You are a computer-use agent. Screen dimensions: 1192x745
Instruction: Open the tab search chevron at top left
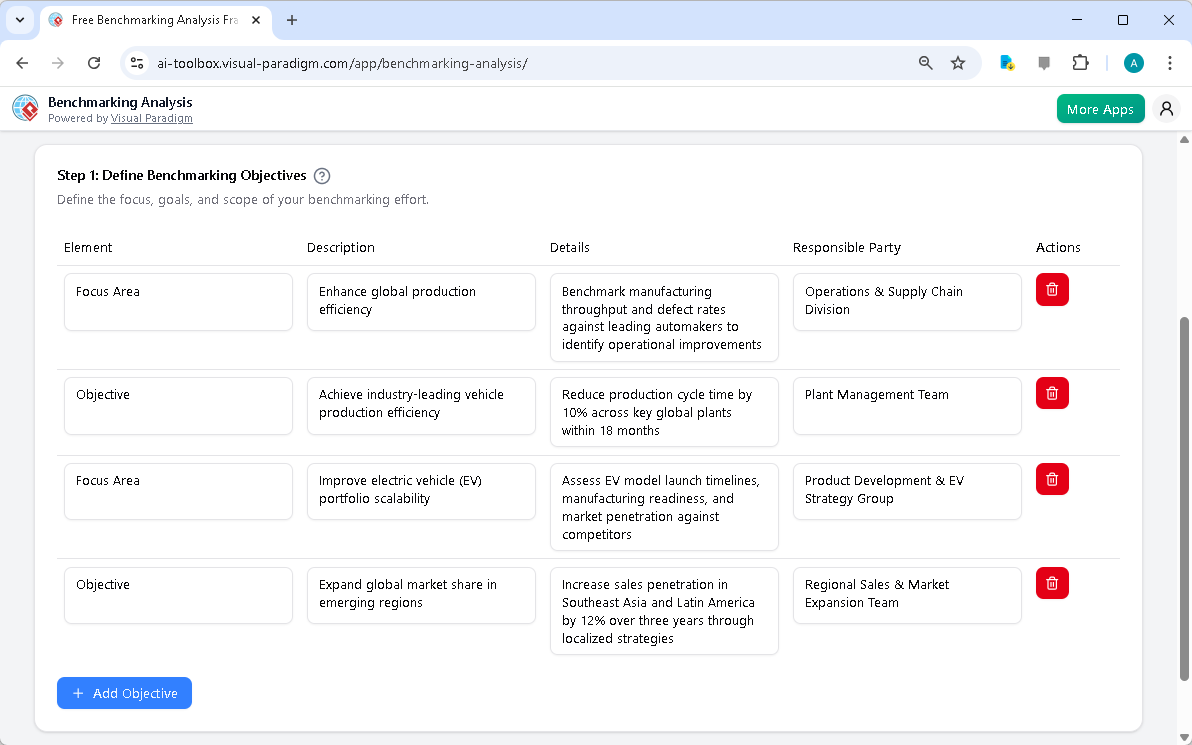point(20,20)
